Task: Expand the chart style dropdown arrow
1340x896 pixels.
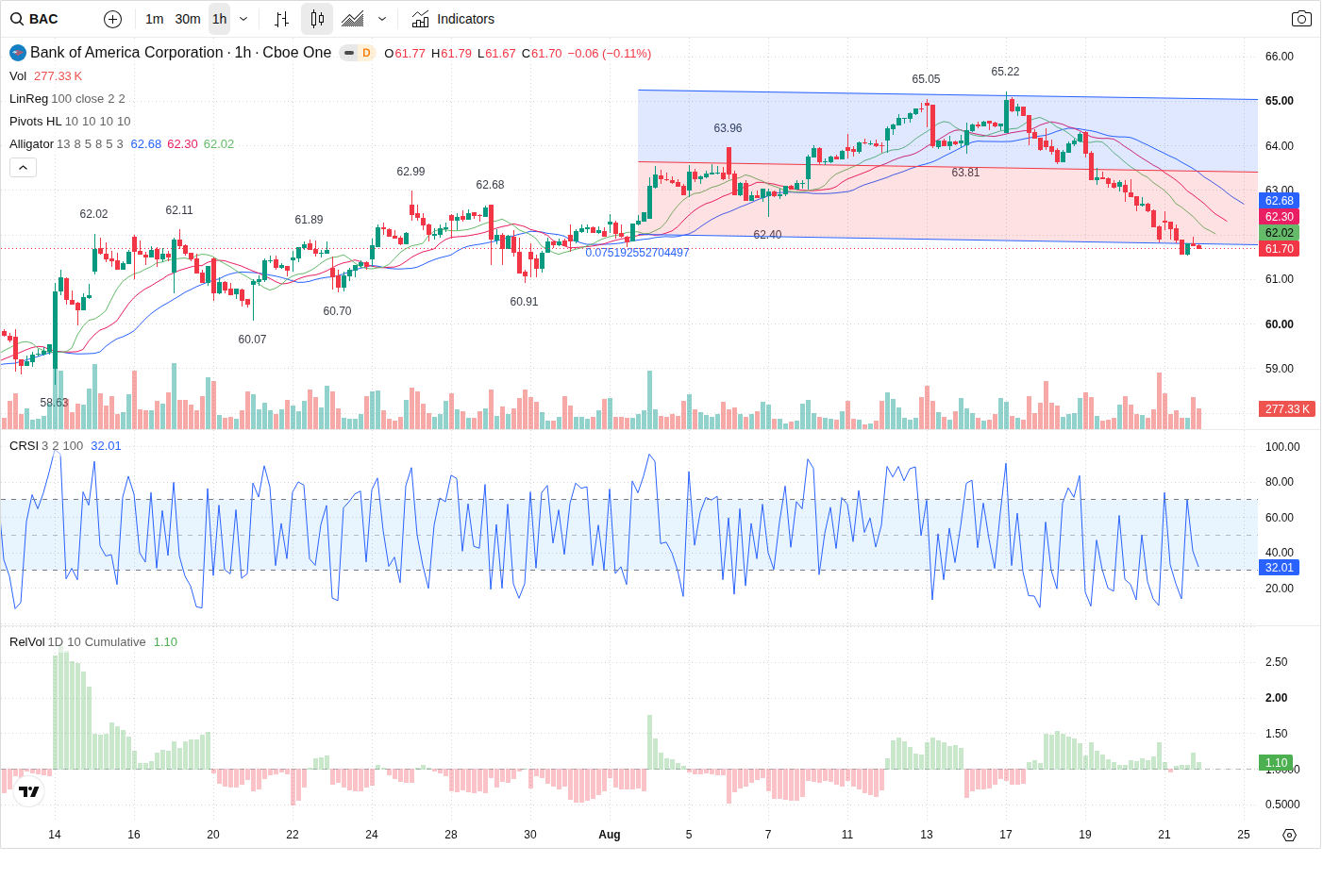Action: (x=382, y=19)
